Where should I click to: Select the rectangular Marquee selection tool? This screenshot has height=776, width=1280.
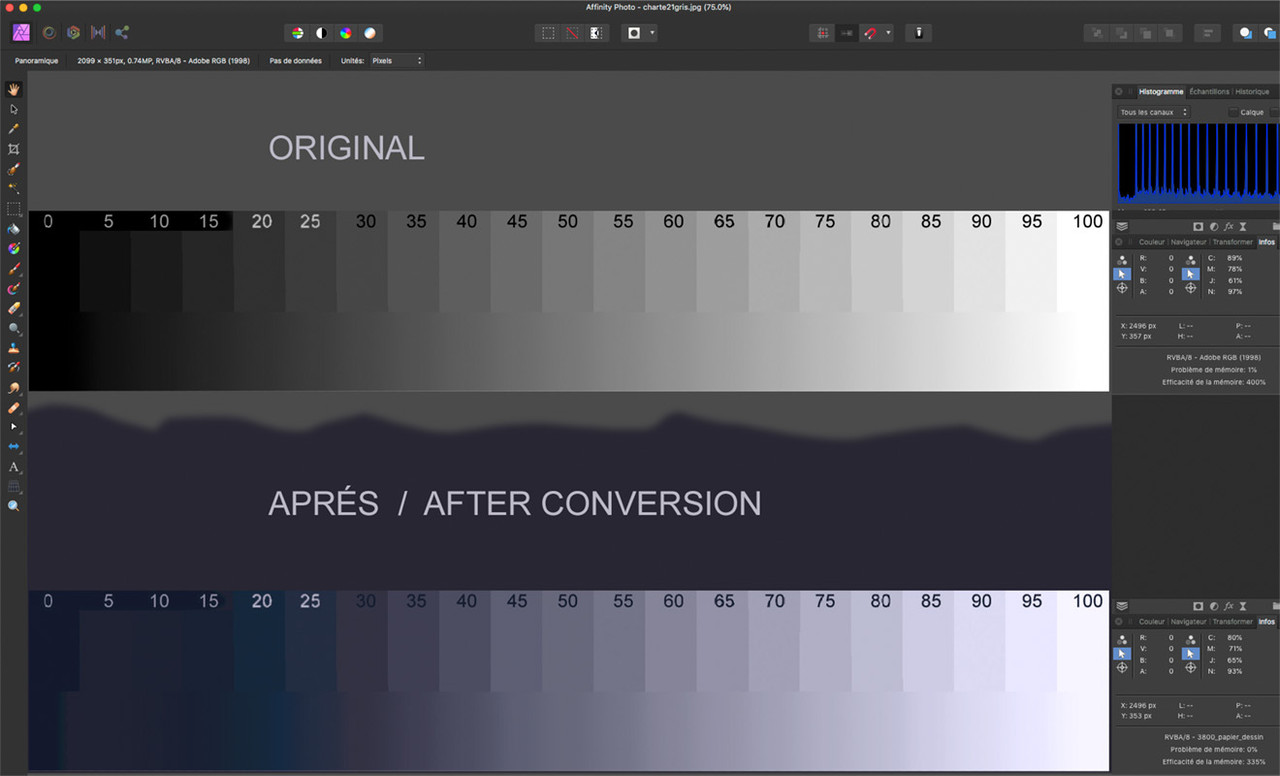coord(13,208)
